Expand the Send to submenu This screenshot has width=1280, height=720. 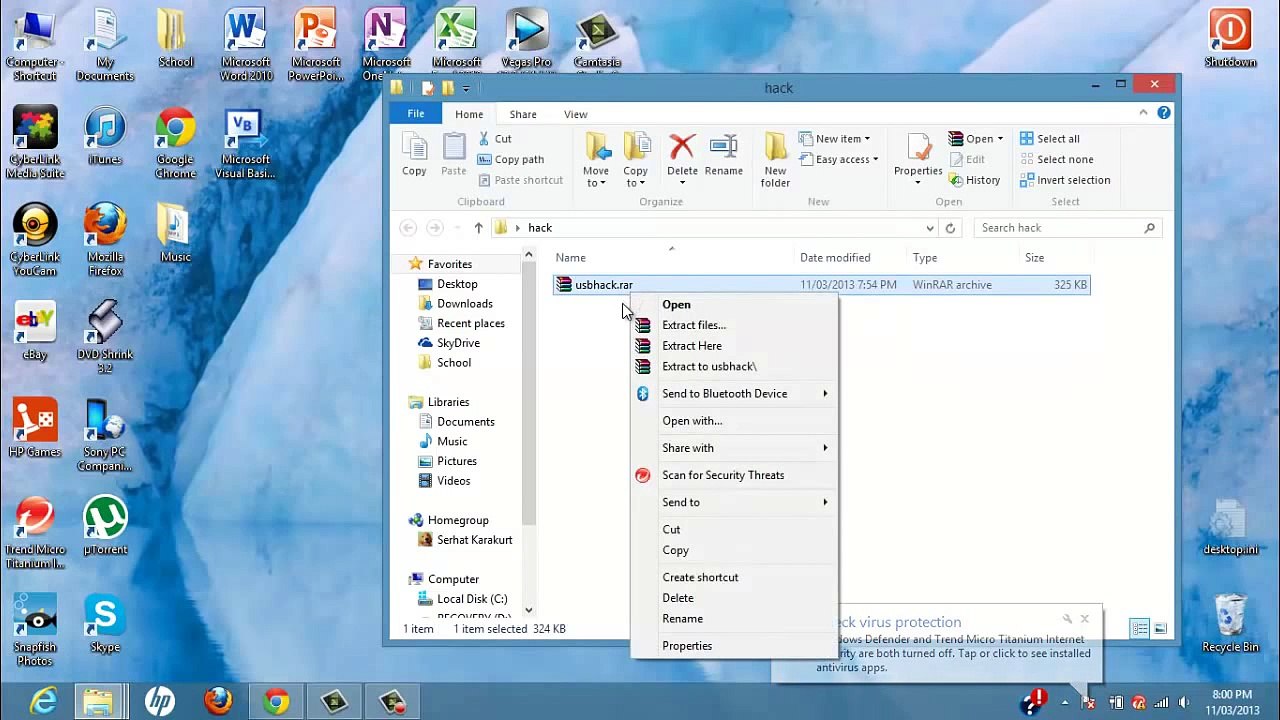pos(733,502)
